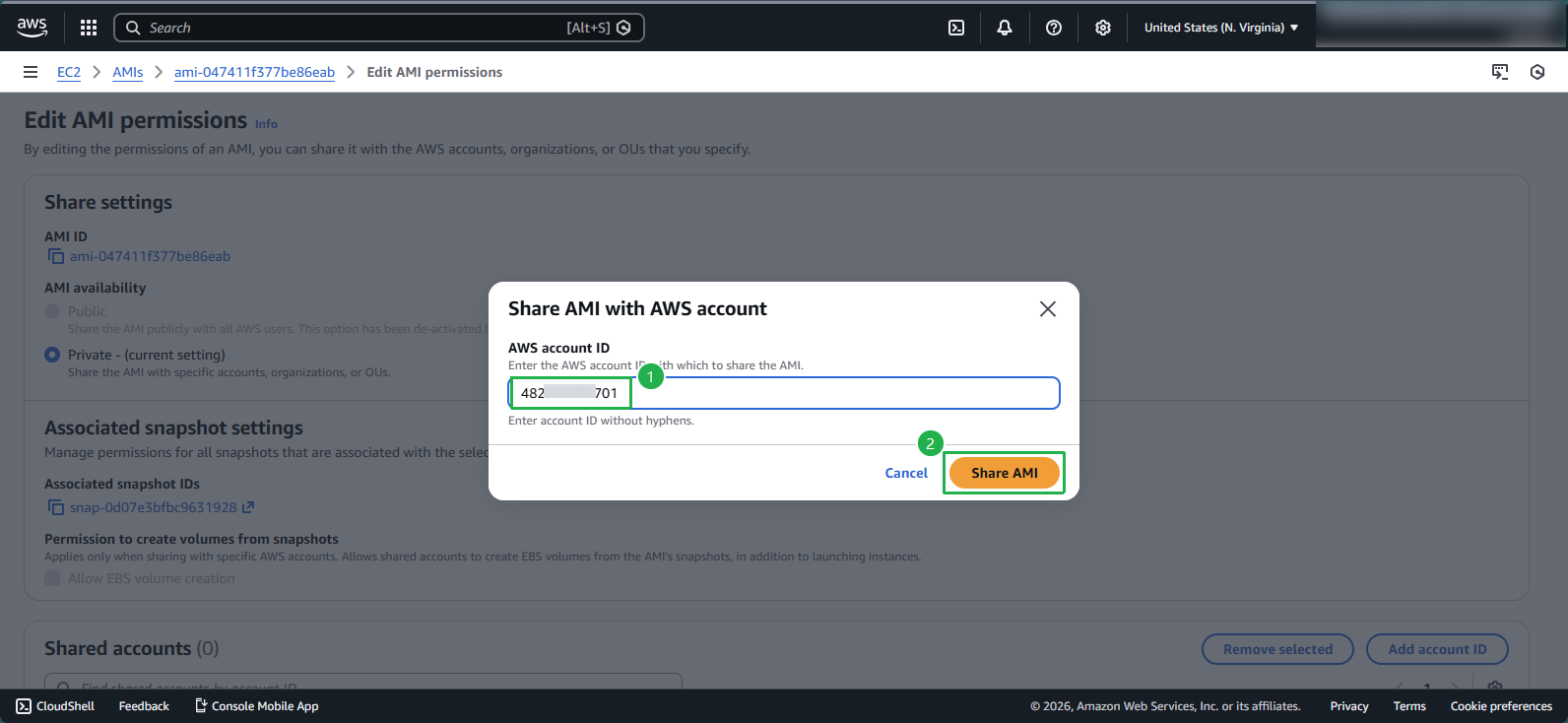Open the Amazon Q icon in search bar
The width and height of the screenshot is (1568, 723).
point(623,28)
